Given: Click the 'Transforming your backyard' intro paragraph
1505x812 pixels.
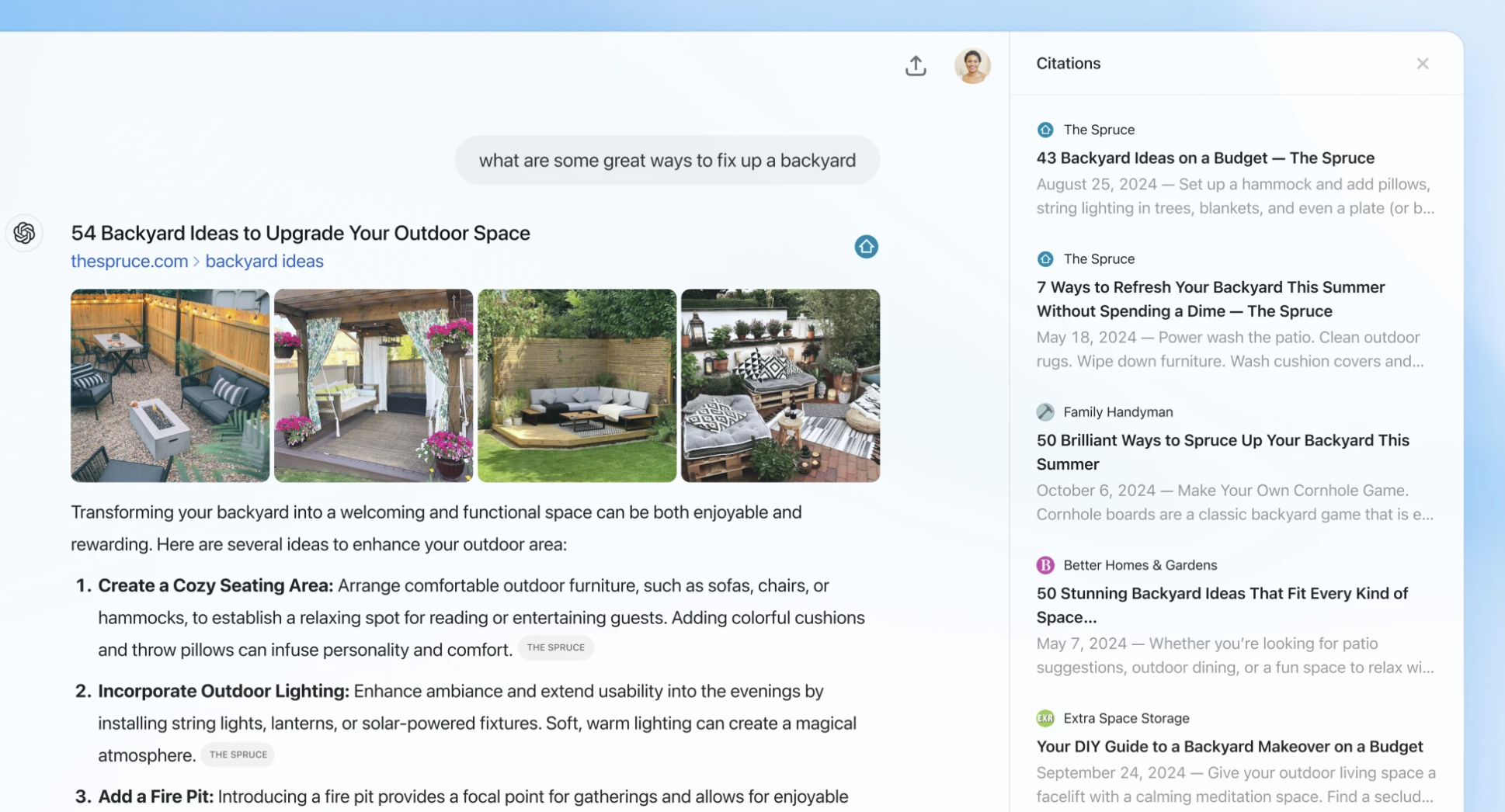Looking at the screenshot, I should [x=436, y=529].
